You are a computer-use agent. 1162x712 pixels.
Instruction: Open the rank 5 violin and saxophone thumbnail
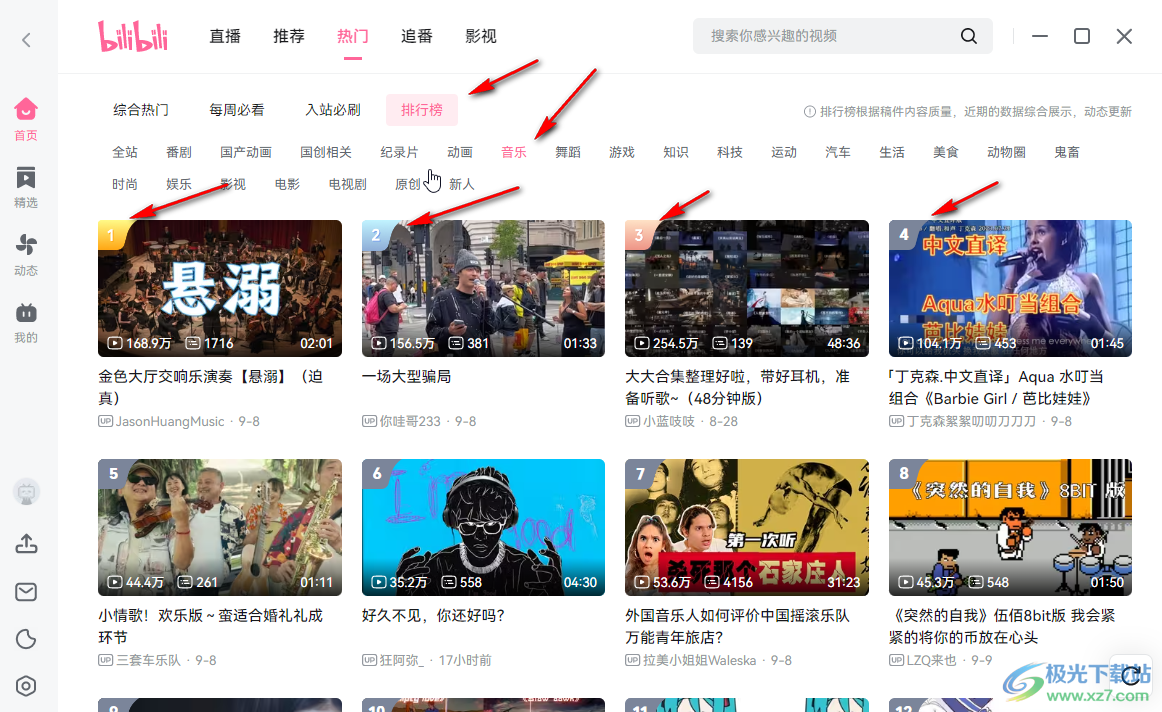point(220,528)
